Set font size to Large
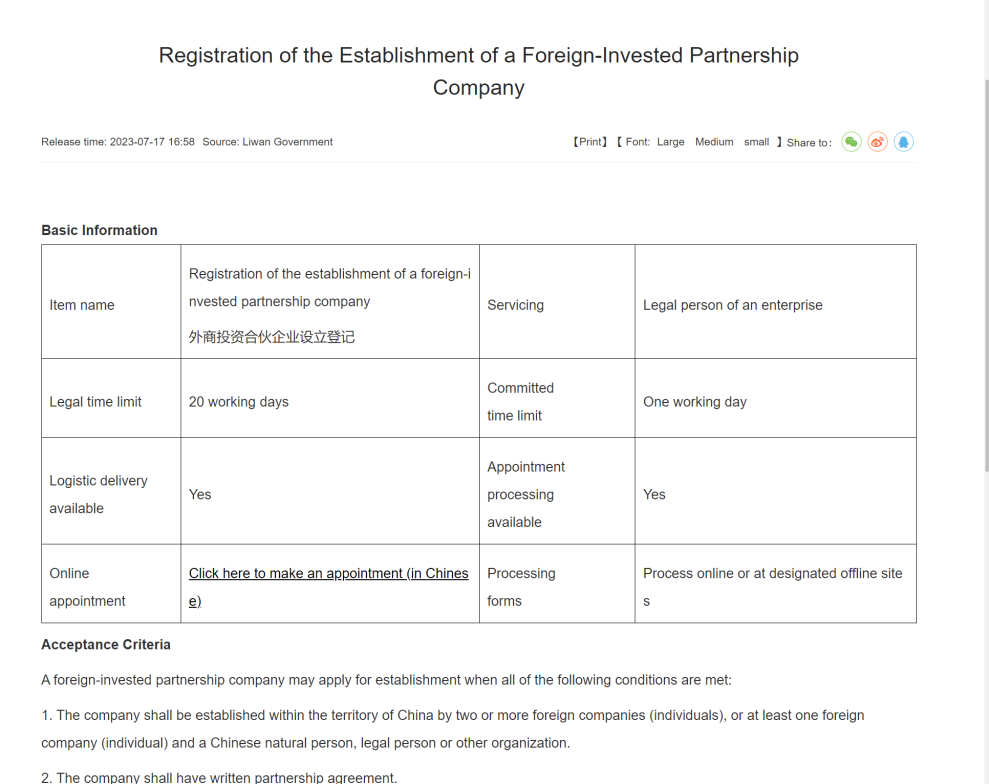The width and height of the screenshot is (989, 784). [x=670, y=142]
